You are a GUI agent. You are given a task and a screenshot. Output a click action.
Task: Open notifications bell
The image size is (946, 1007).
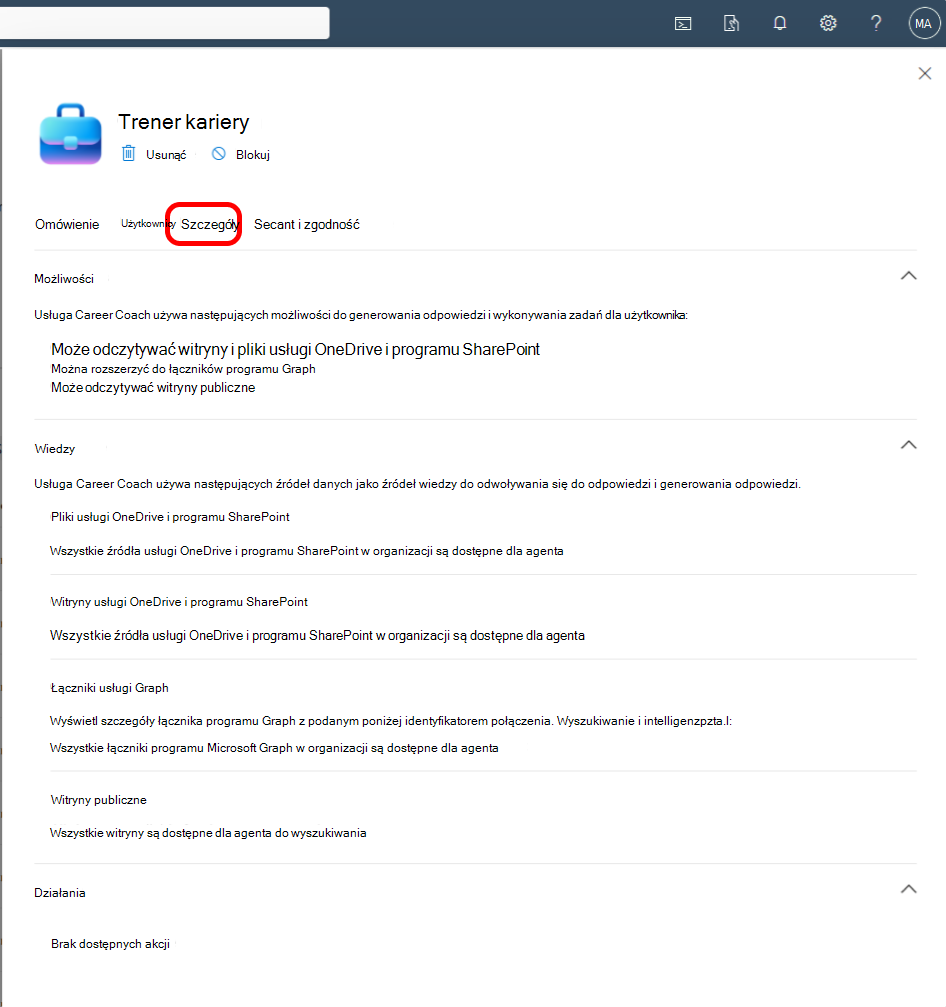[780, 24]
